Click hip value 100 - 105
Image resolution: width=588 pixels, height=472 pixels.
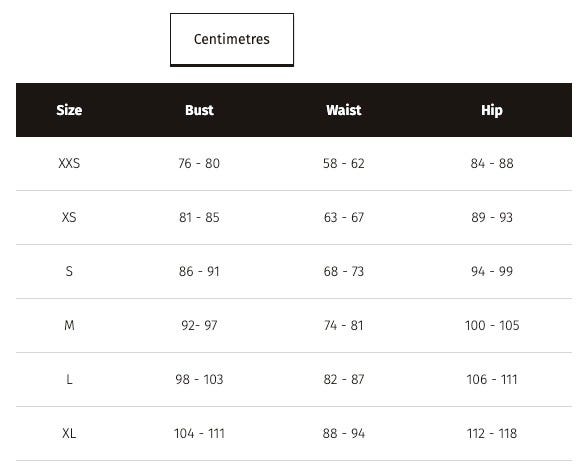point(492,325)
